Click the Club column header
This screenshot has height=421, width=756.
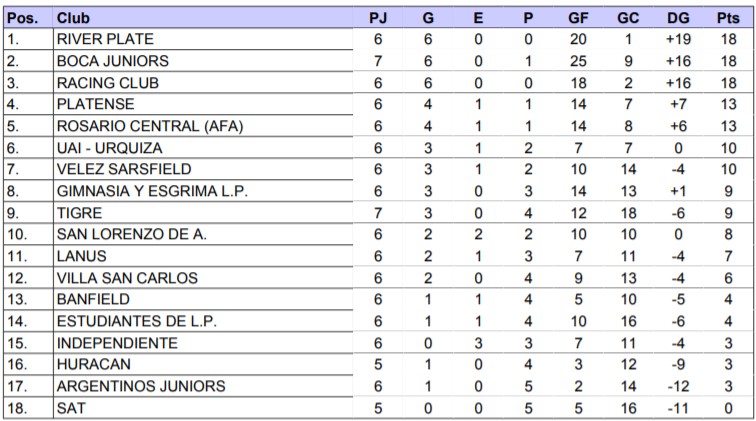coord(70,18)
